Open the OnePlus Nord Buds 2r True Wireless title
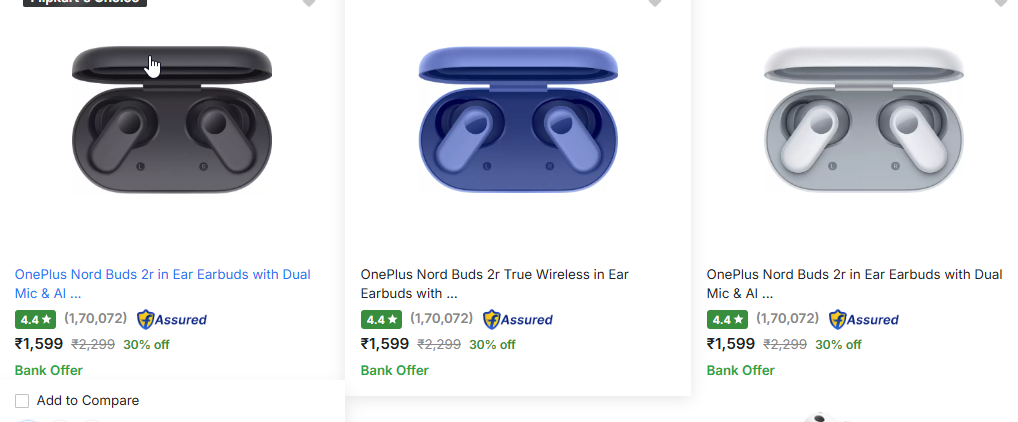The image size is (1018, 422). [x=495, y=284]
